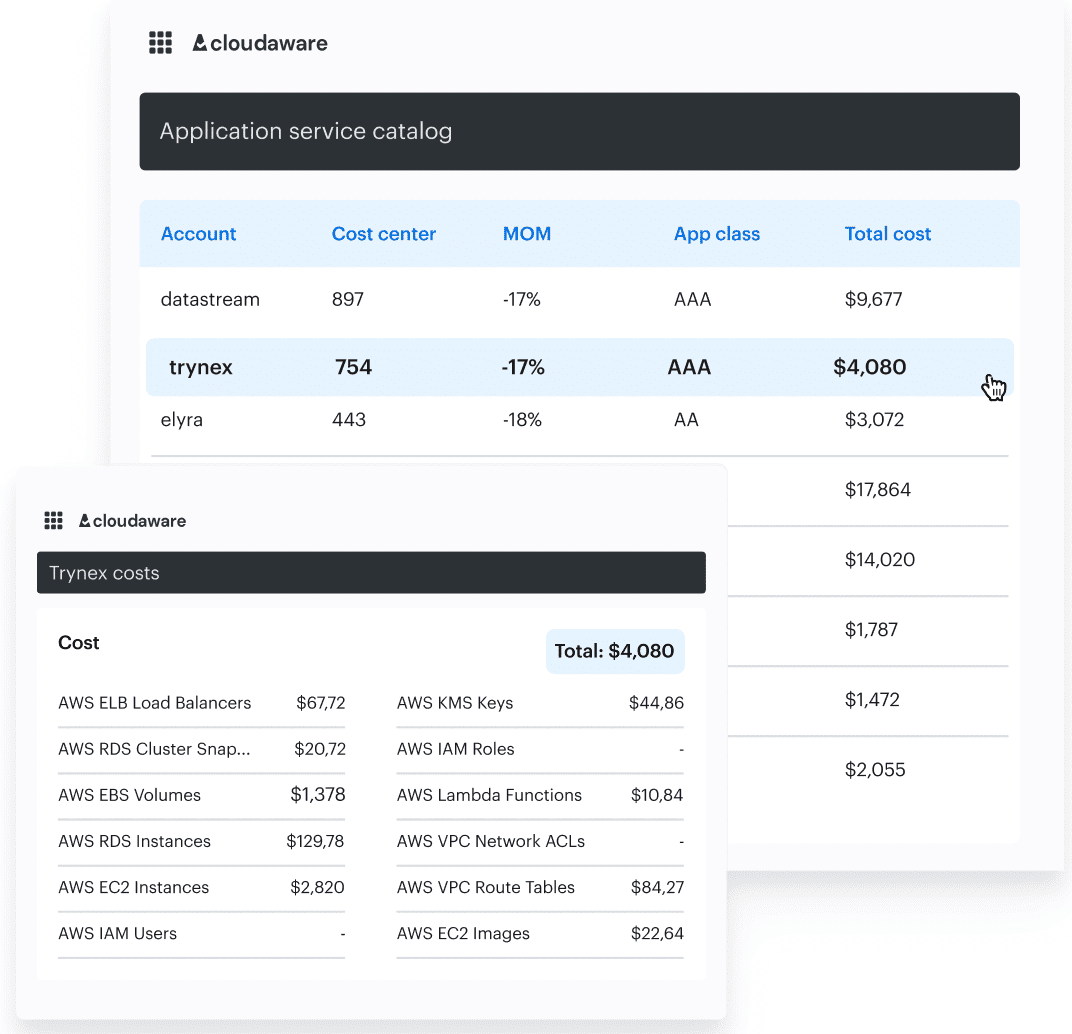Open the App class column header
1072x1034 pixels.
(716, 233)
